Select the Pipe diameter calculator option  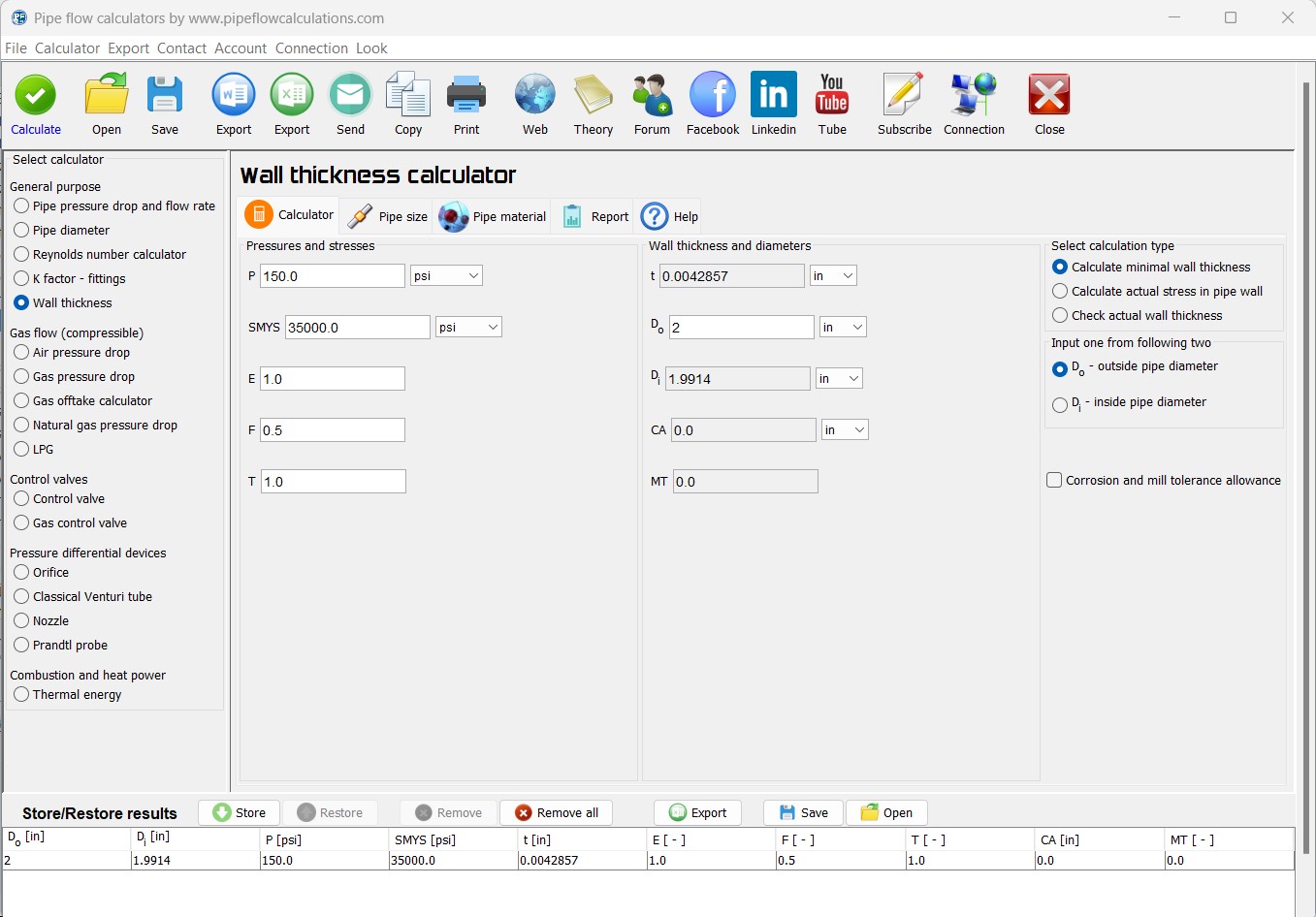pos(21,230)
